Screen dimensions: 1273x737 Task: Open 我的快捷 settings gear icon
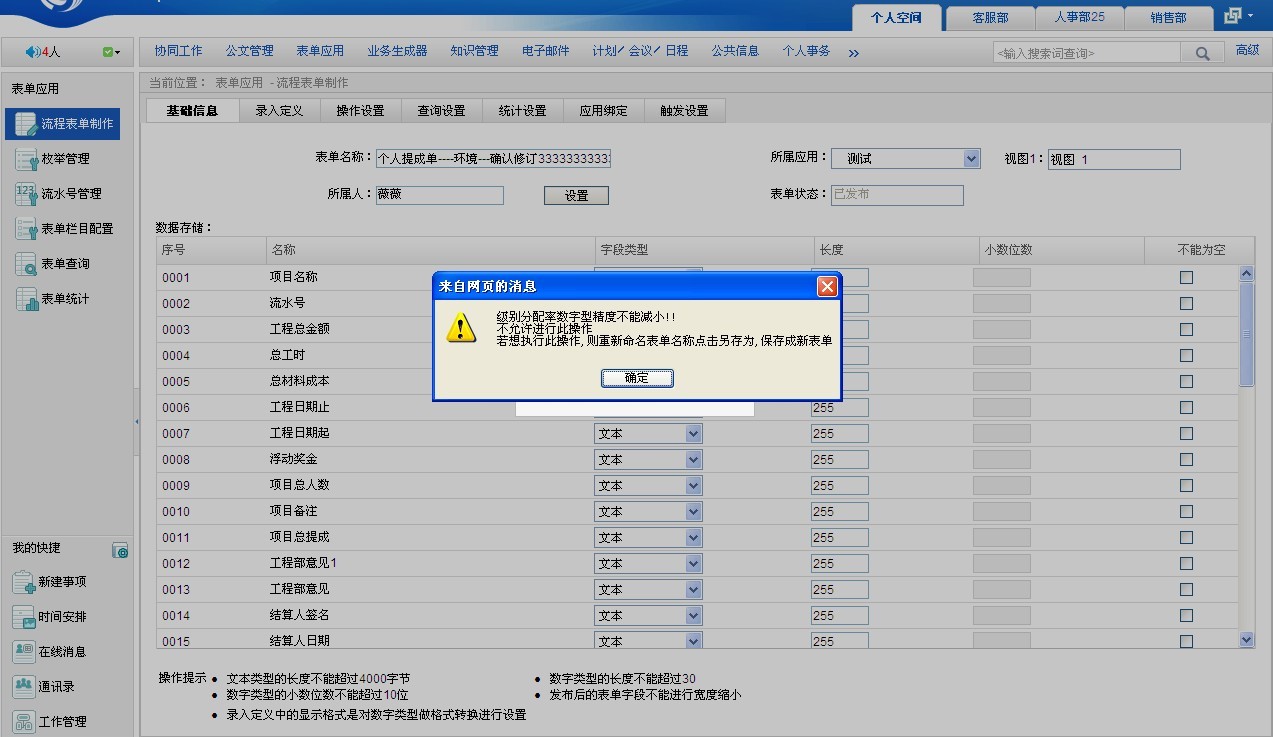[120, 550]
